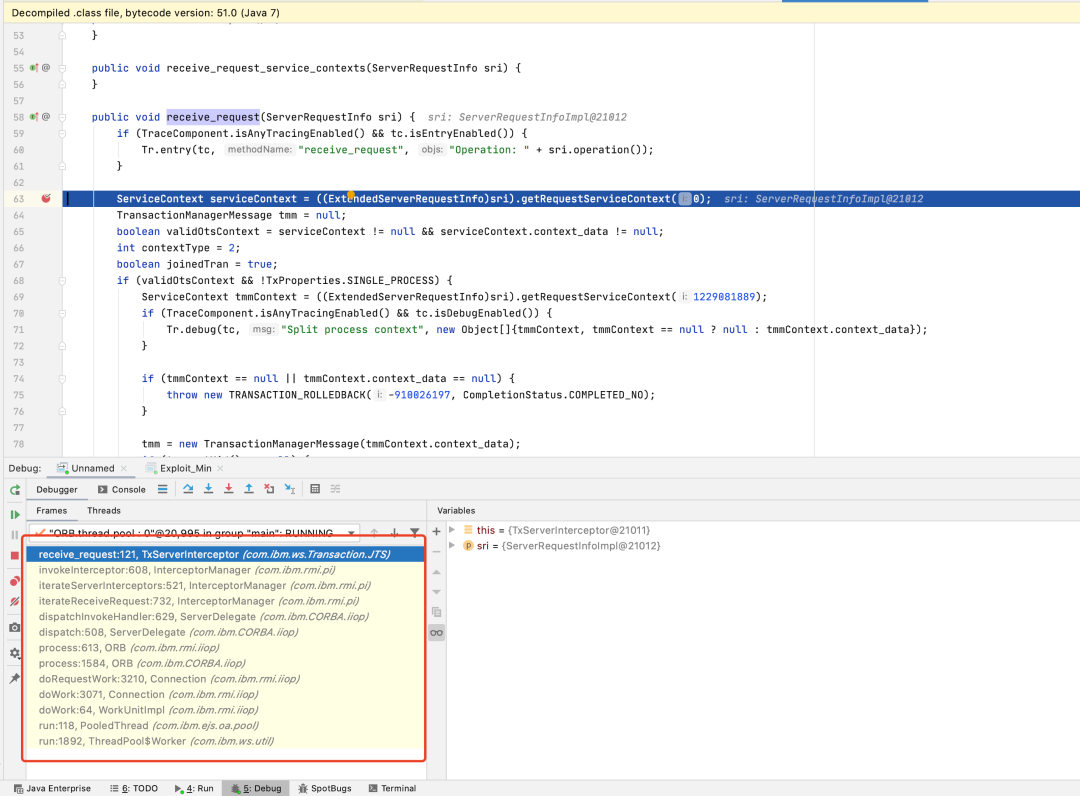Expand the 'sri' variable node

pos(453,546)
